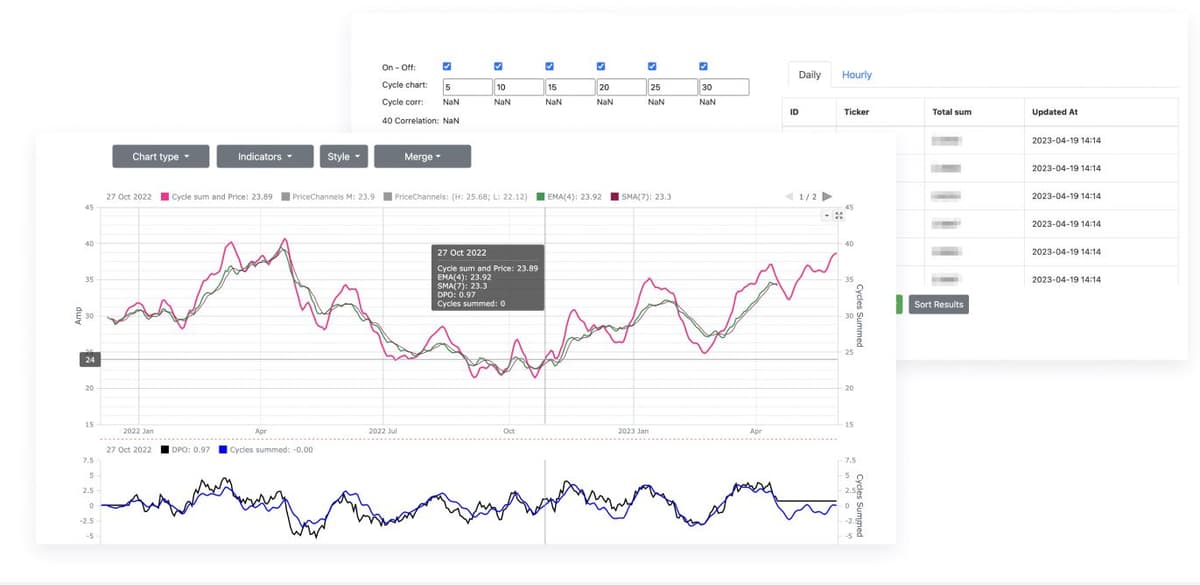Click the green EMA(4) legend marker
The height and width of the screenshot is (585, 1200).
pyautogui.click(x=541, y=197)
